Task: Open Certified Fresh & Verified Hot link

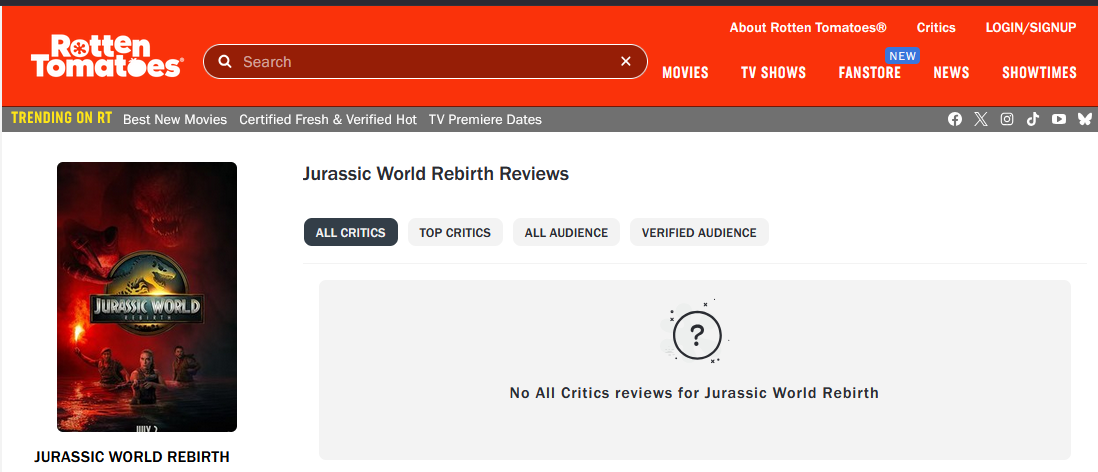Action: (x=328, y=120)
